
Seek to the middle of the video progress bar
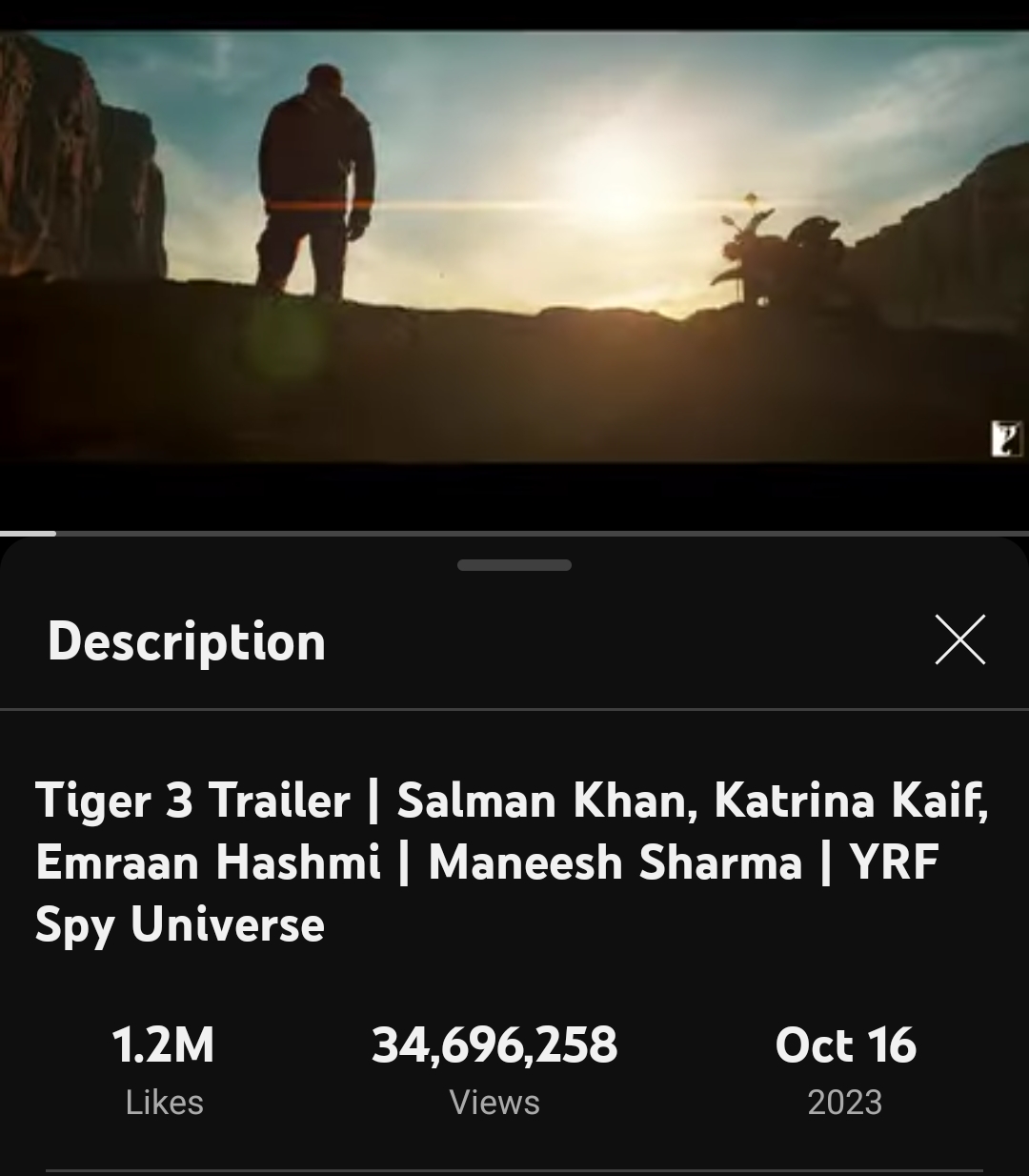click(x=514, y=533)
